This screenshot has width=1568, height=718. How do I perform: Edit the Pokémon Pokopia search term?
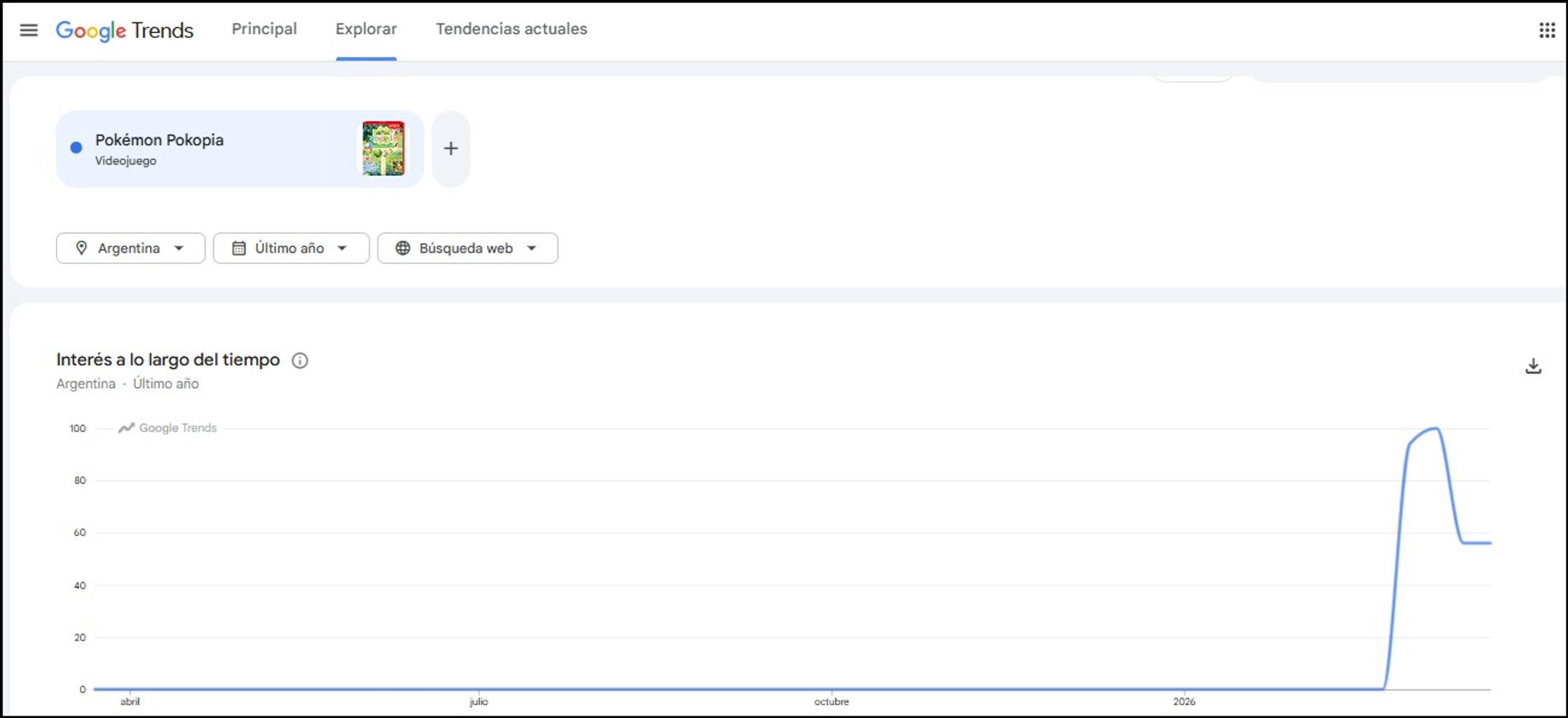(240, 149)
